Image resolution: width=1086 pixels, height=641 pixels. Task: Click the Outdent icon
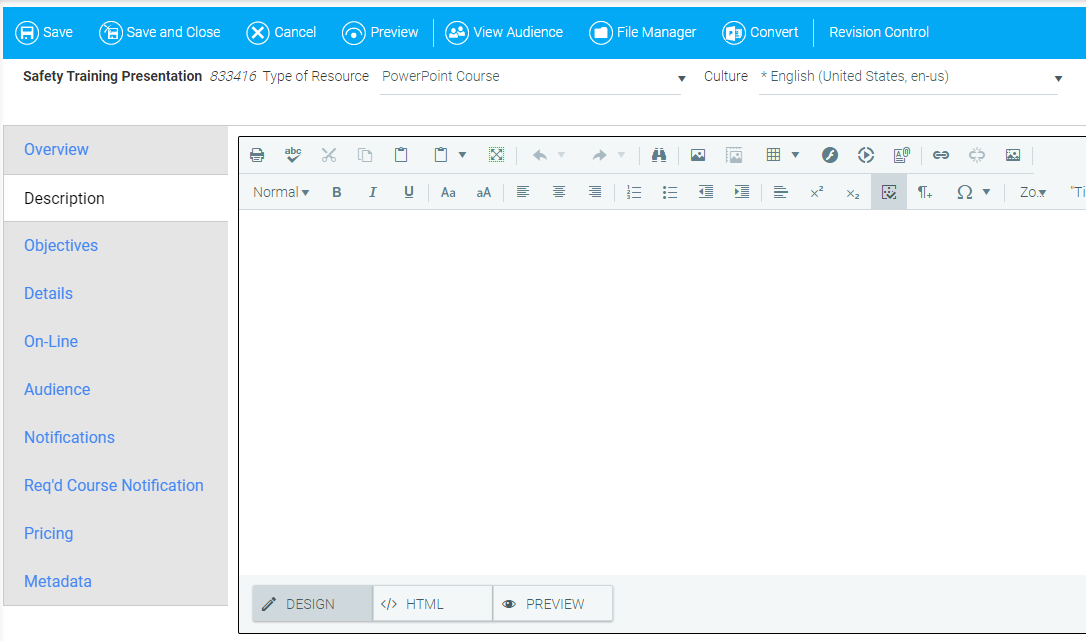706,192
